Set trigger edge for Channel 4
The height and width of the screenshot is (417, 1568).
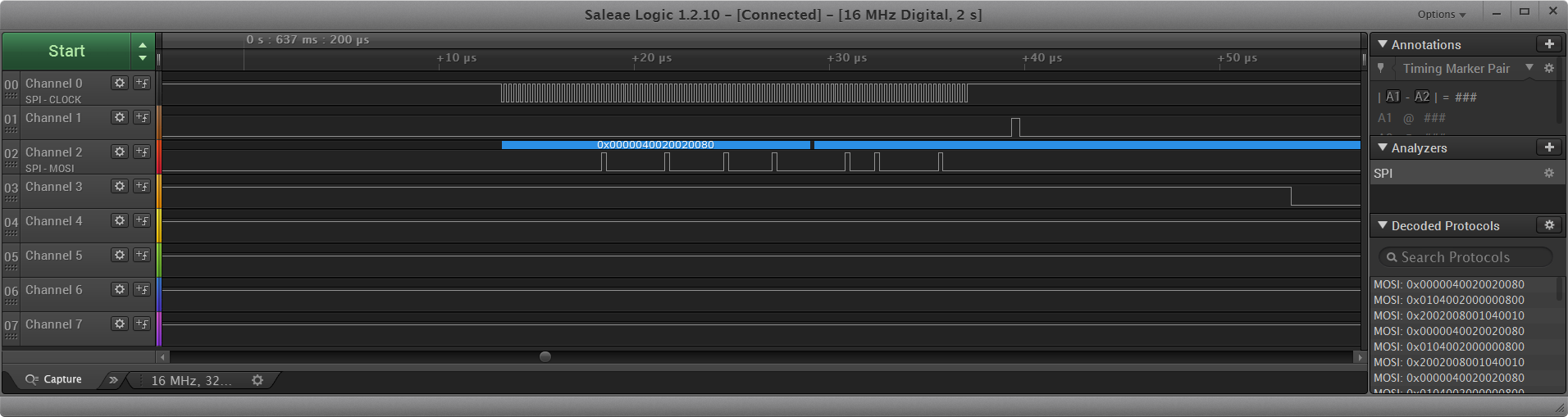[142, 220]
